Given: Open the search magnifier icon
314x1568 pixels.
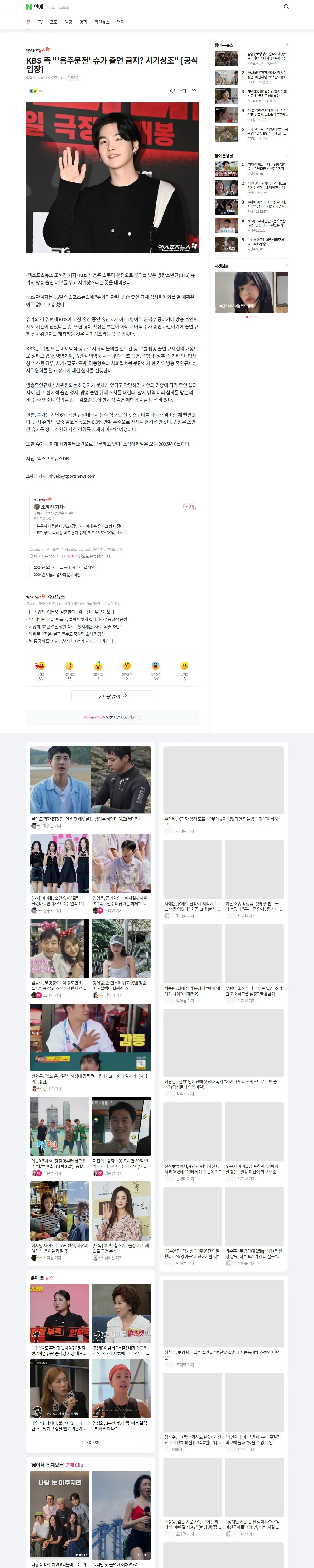Looking at the screenshot, I should 287,7.
